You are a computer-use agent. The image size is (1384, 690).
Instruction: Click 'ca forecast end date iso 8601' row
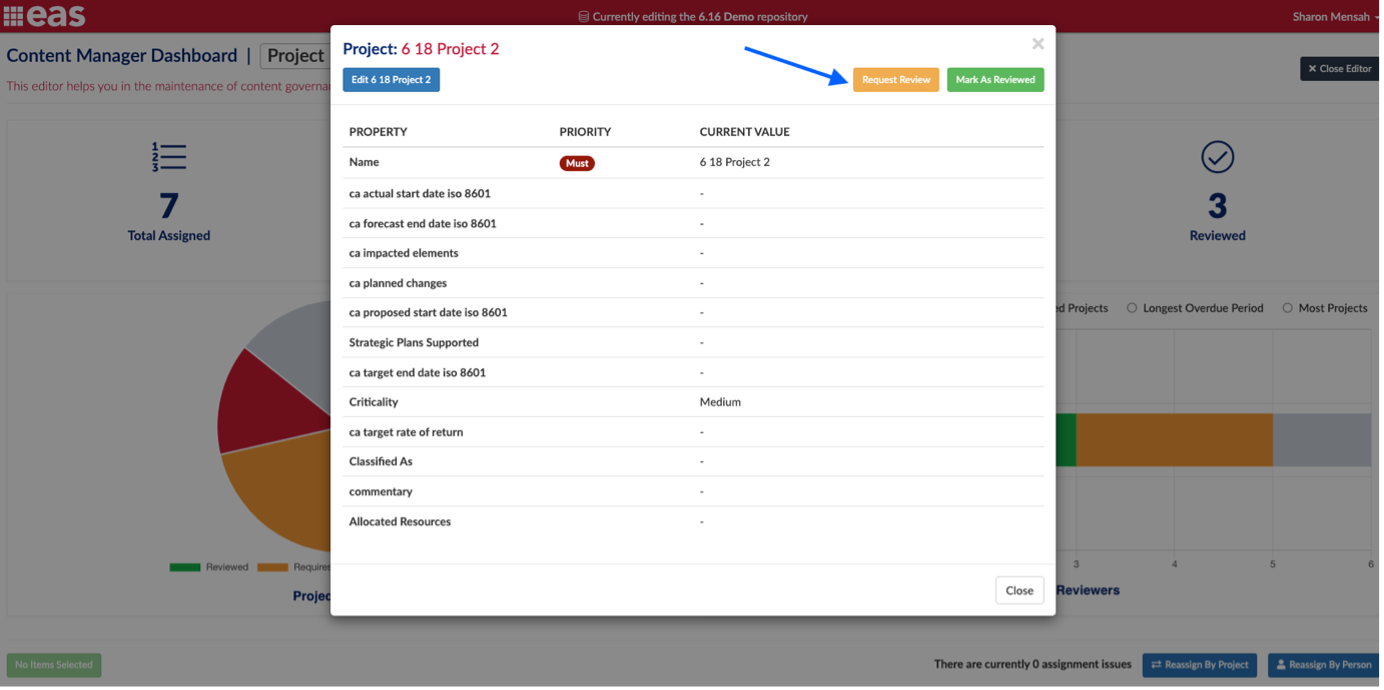(x=693, y=223)
